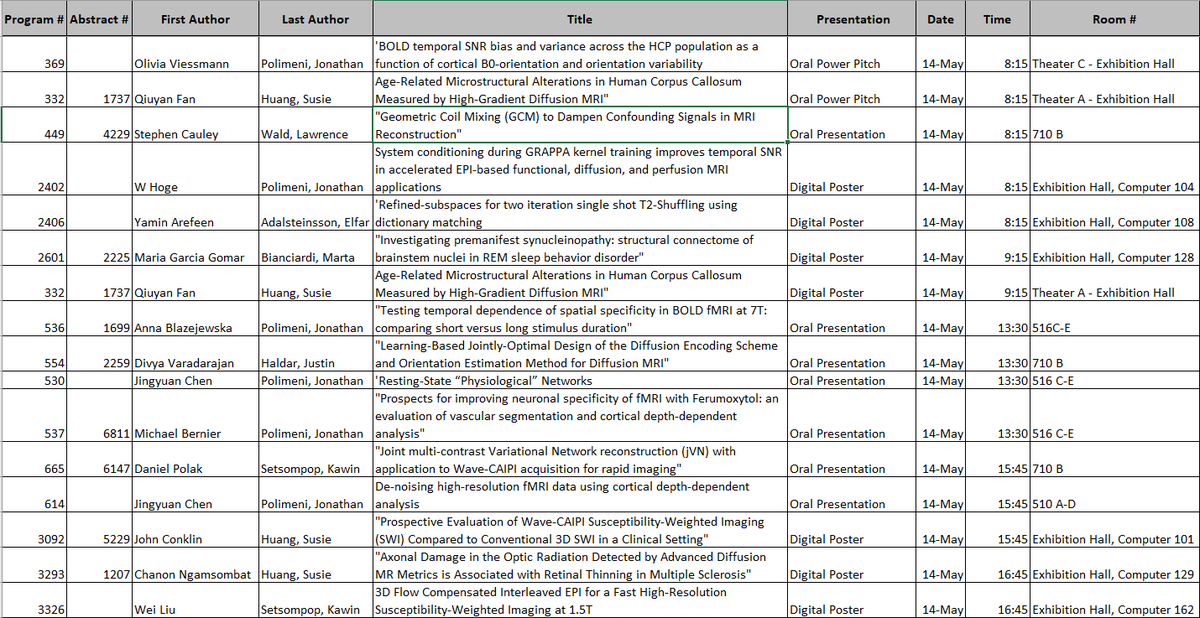Image resolution: width=1200 pixels, height=618 pixels.
Task: Select the 'Room #' header cell
Action: [1114, 19]
